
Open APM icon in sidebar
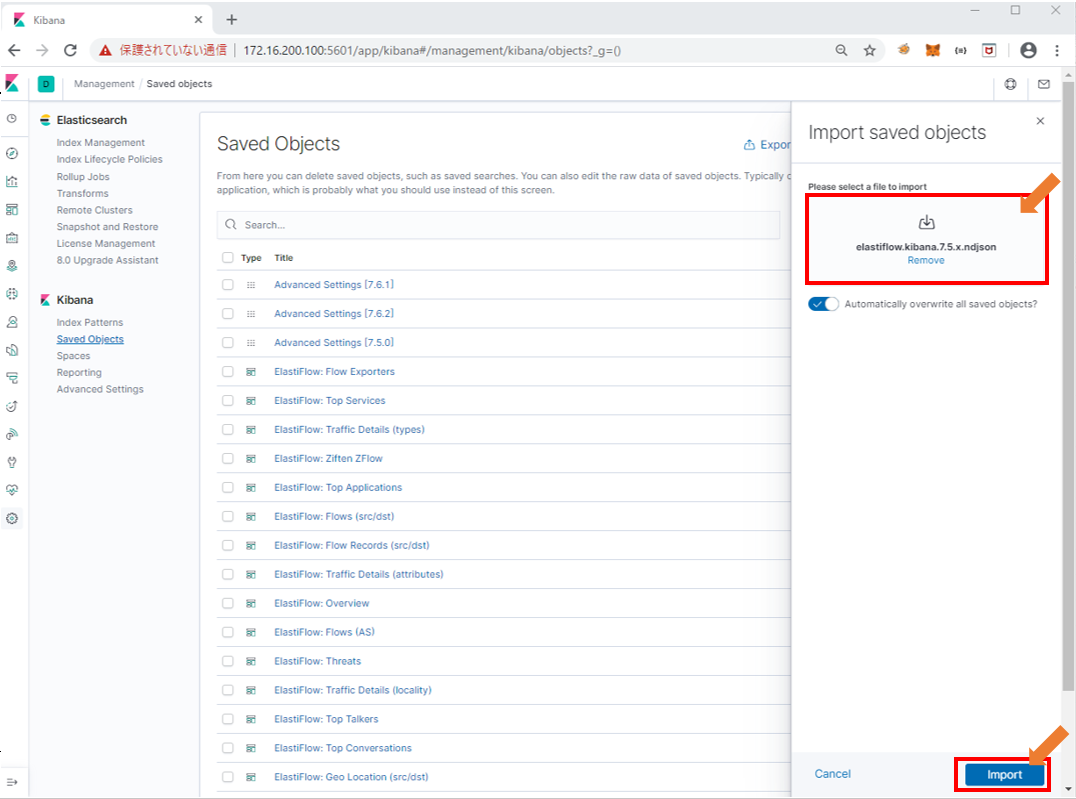coord(12,378)
